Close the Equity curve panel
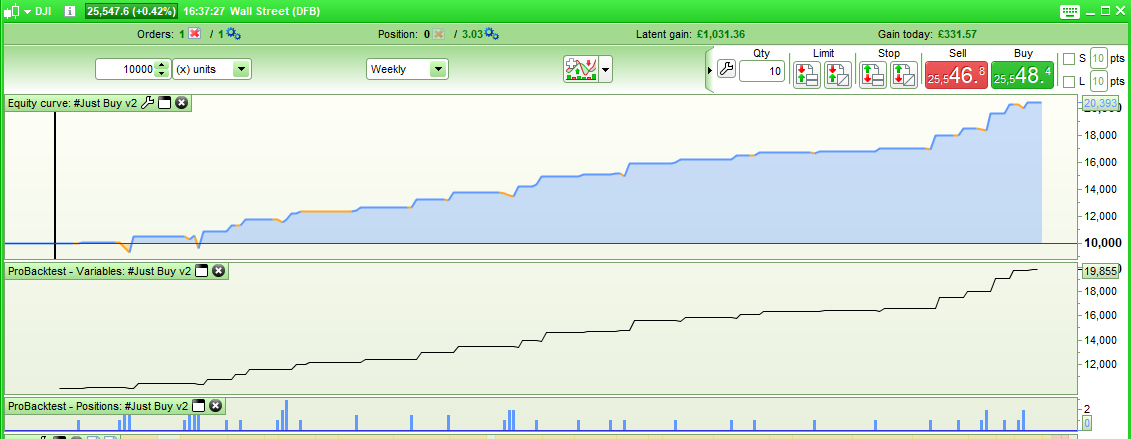This screenshot has height=439, width=1131. point(182,103)
